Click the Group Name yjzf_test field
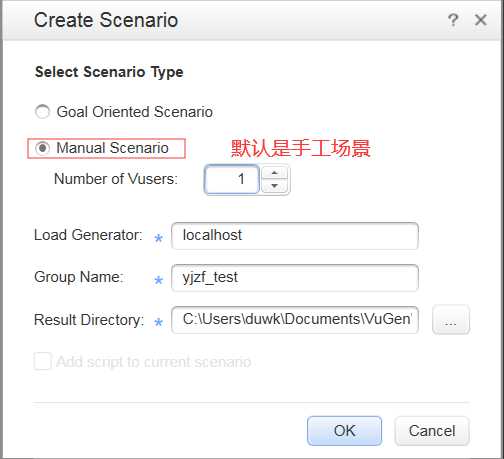Image resolution: width=504 pixels, height=459 pixels. point(295,278)
